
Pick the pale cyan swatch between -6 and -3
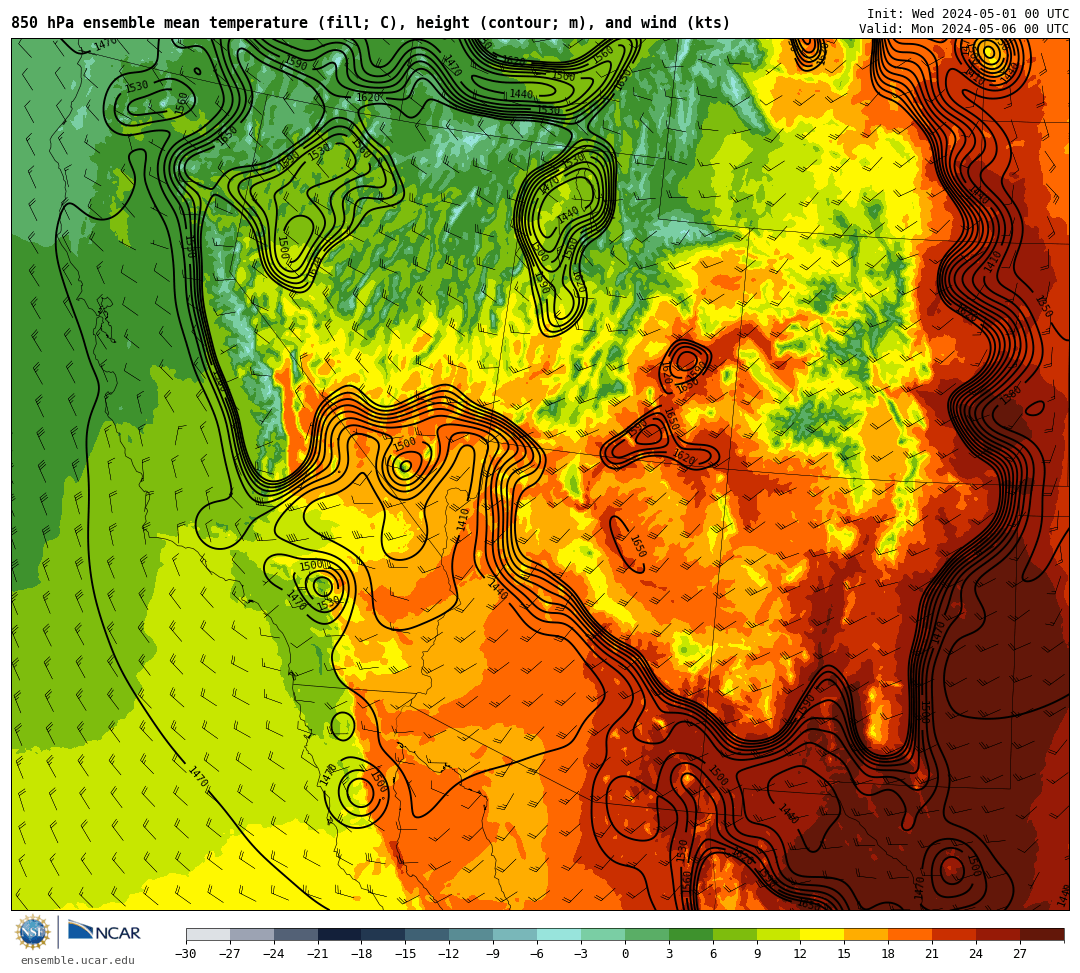(559, 934)
